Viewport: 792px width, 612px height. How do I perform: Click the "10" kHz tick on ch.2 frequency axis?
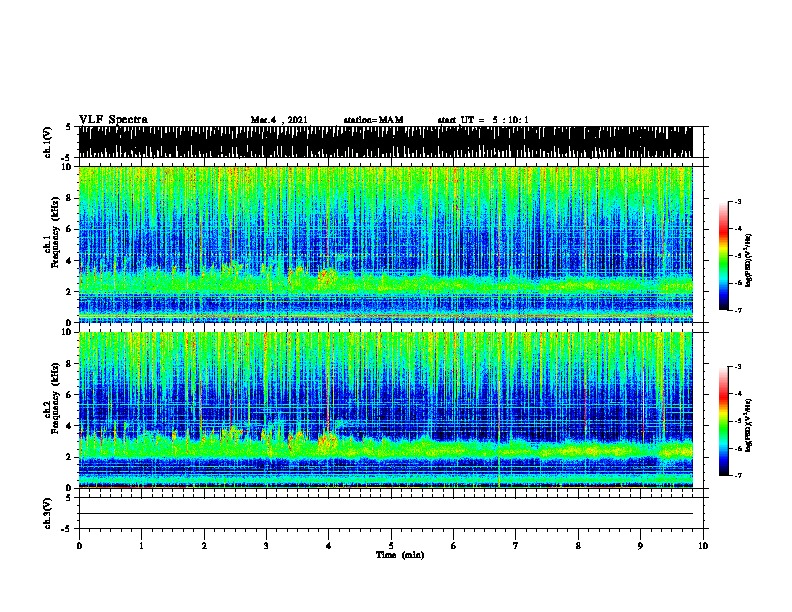tap(69, 332)
